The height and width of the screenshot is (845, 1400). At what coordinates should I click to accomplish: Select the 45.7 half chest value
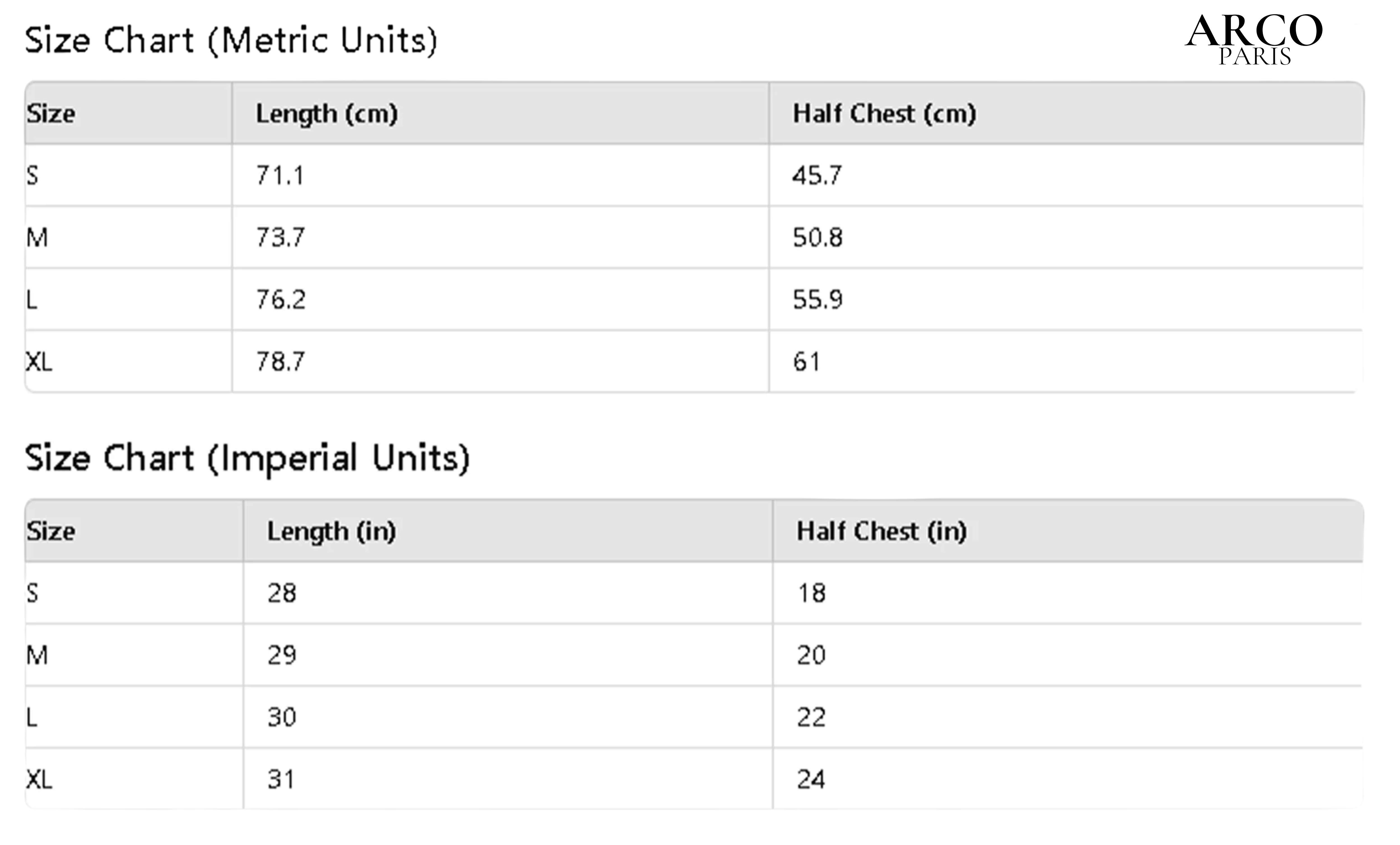[816, 175]
